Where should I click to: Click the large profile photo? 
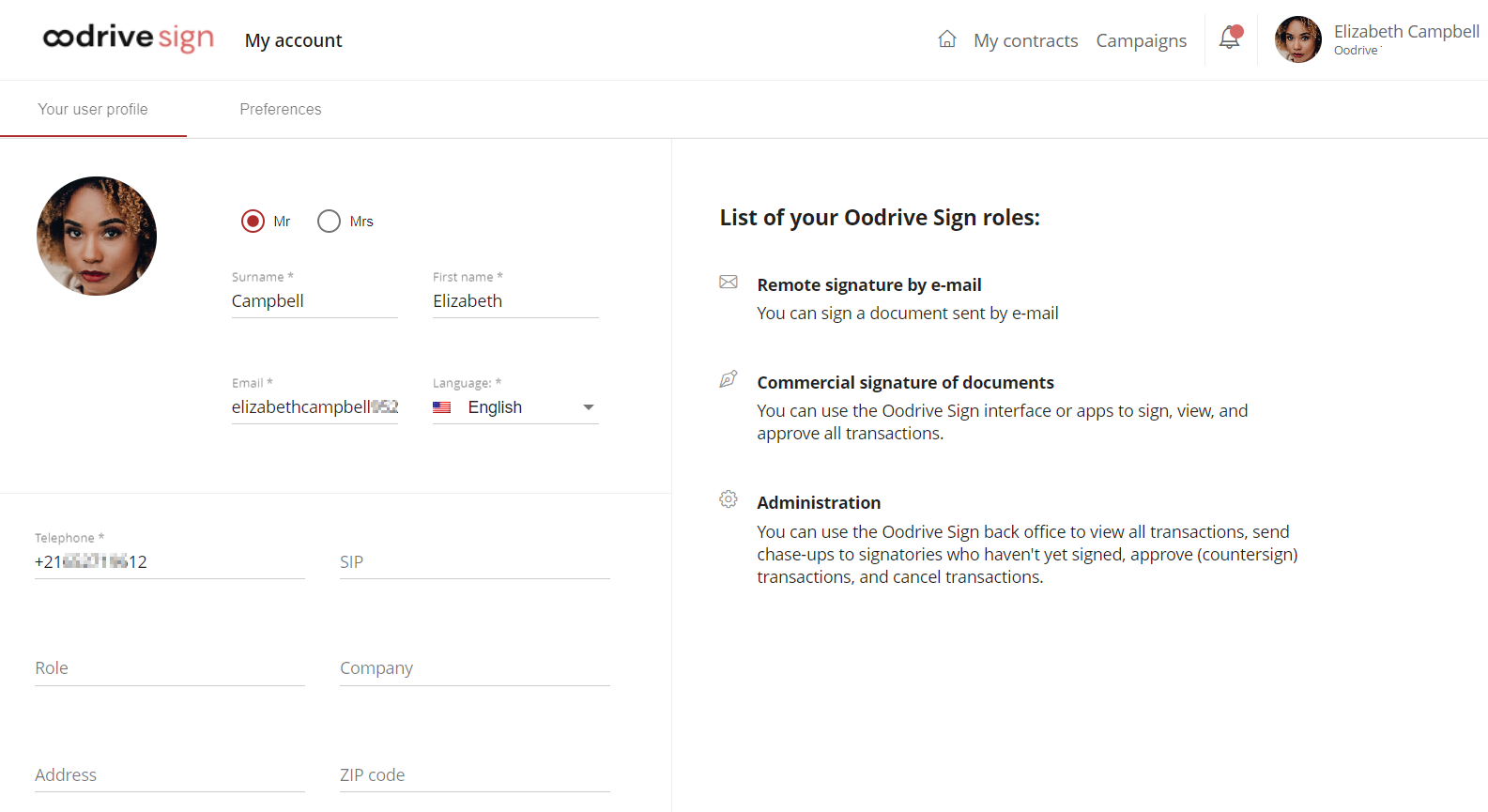click(x=97, y=236)
